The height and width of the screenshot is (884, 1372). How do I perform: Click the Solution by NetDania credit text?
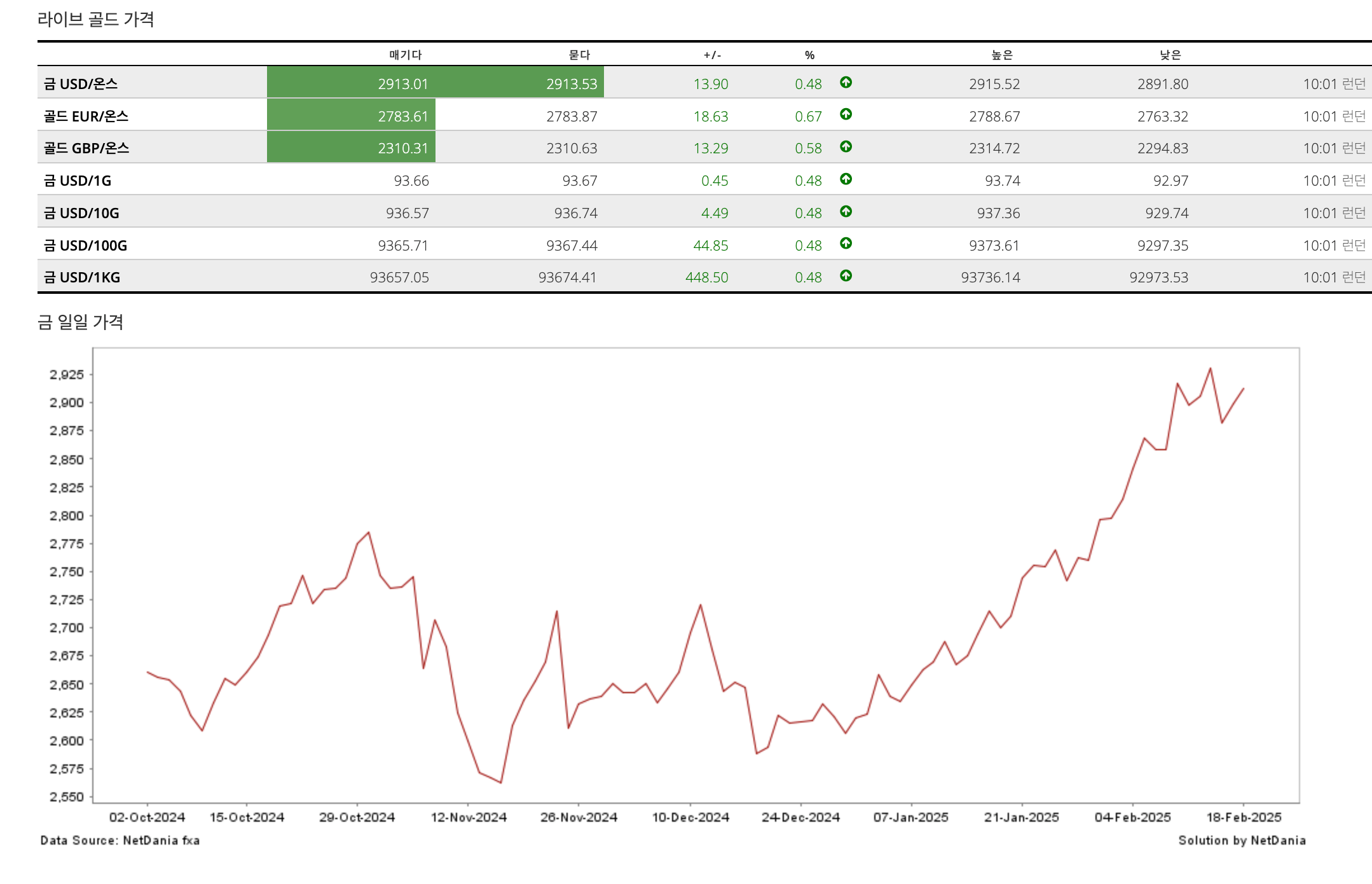(x=1242, y=840)
